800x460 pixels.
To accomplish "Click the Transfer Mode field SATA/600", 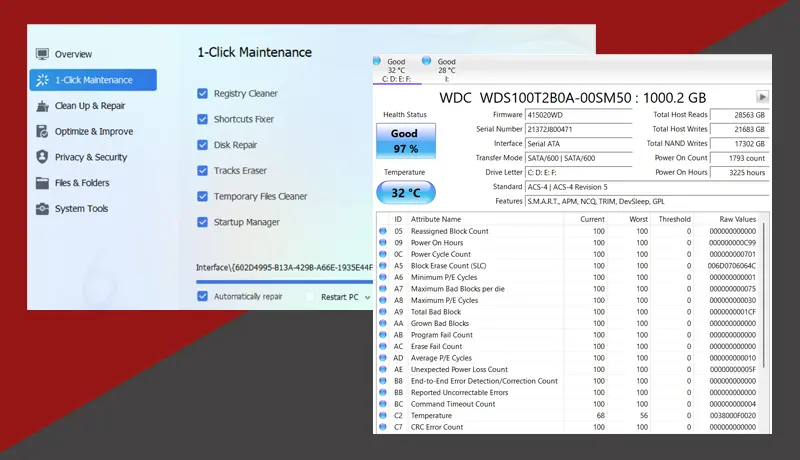I will click(579, 158).
